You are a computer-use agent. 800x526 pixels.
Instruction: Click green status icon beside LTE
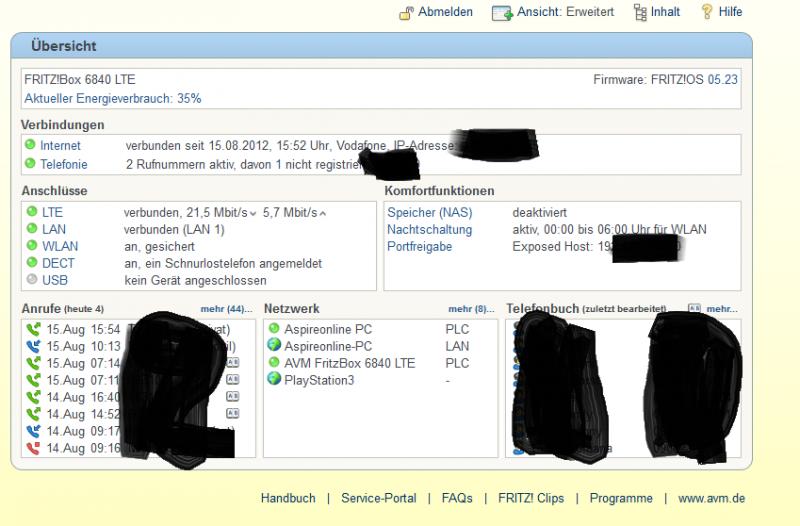(32, 211)
